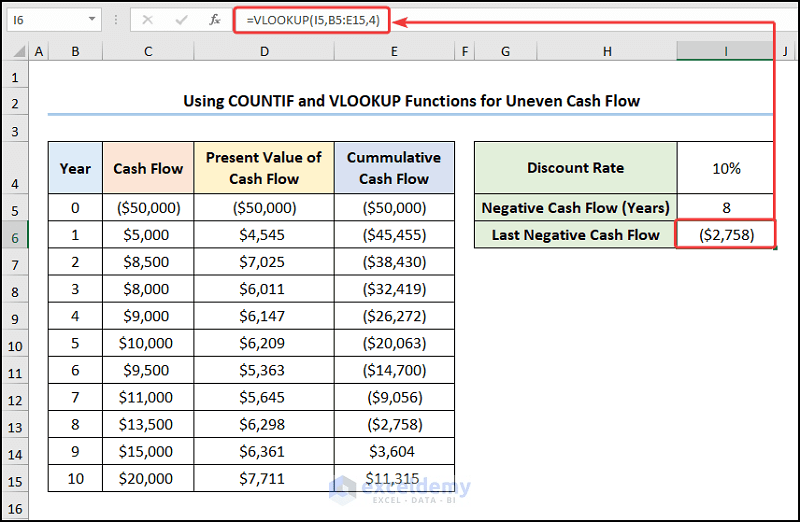Click the $6,147 present value cell
The width and height of the screenshot is (800, 522).
(264, 316)
